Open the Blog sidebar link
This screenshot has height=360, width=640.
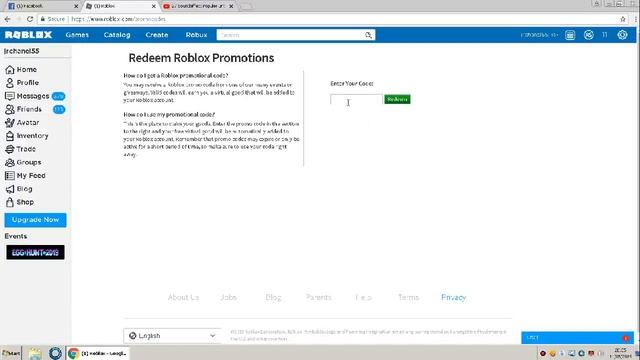(19, 189)
